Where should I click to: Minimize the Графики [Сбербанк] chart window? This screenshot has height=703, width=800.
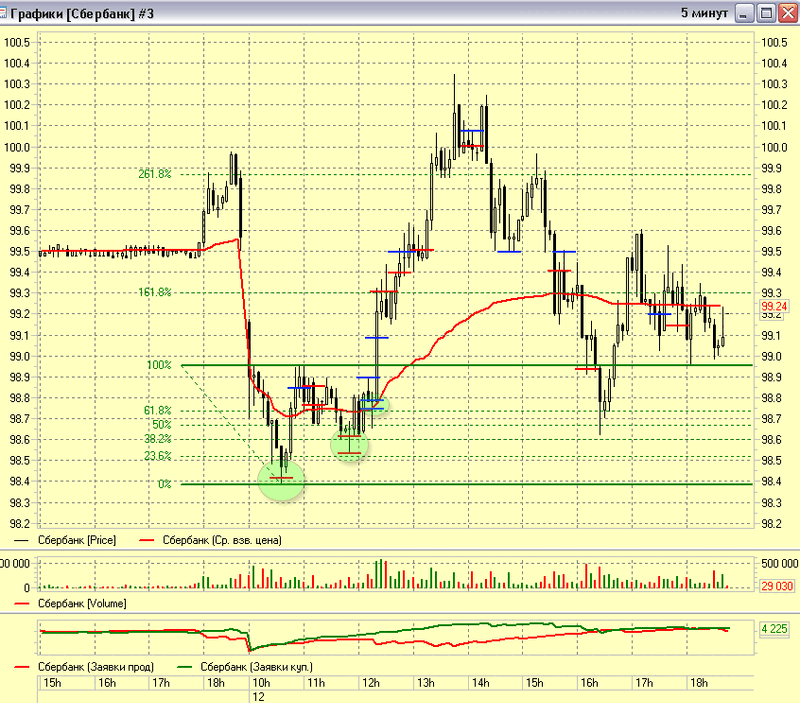(x=744, y=13)
